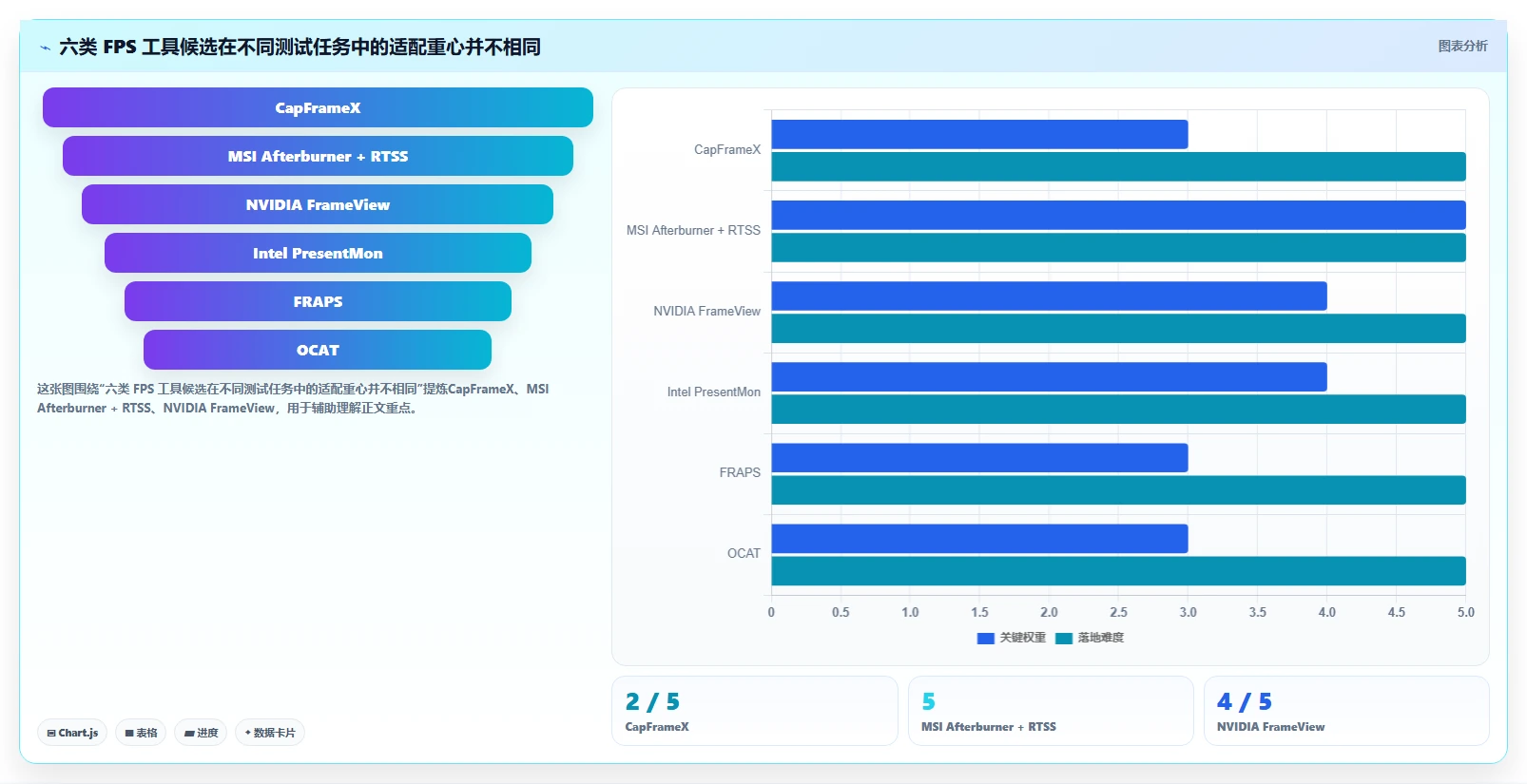The image size is (1527, 784).
Task: Click the small icon beside the panel title
Action: (45, 48)
